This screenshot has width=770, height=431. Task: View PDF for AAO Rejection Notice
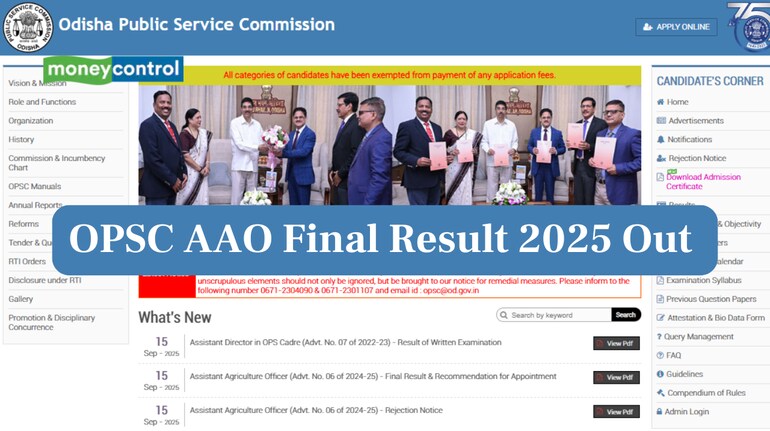[x=616, y=412]
